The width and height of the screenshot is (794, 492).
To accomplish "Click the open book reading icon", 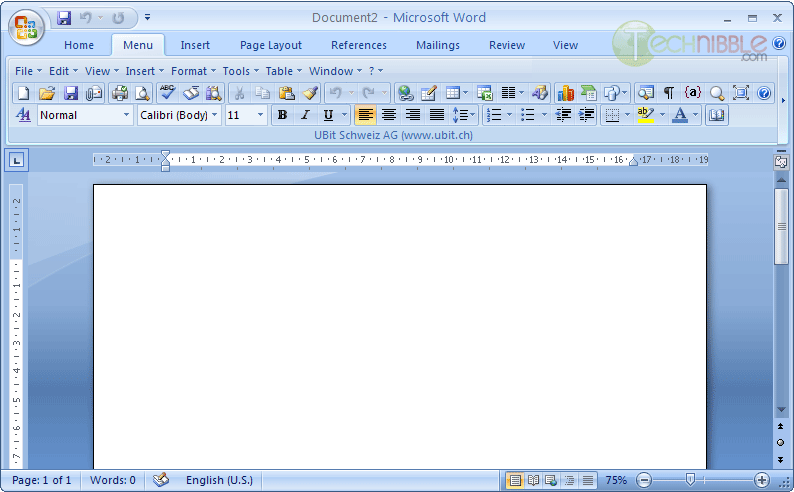I will pyautogui.click(x=716, y=115).
